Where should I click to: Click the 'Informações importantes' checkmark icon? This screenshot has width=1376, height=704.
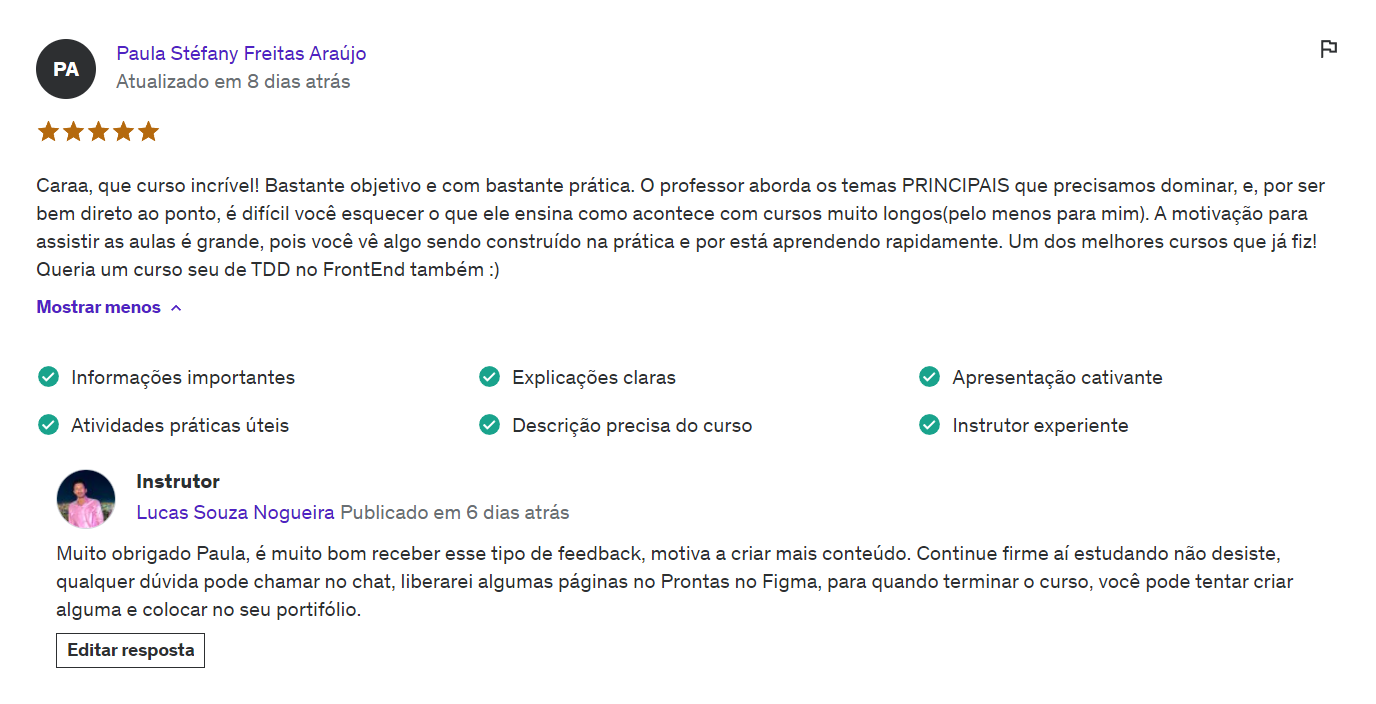click(x=48, y=377)
